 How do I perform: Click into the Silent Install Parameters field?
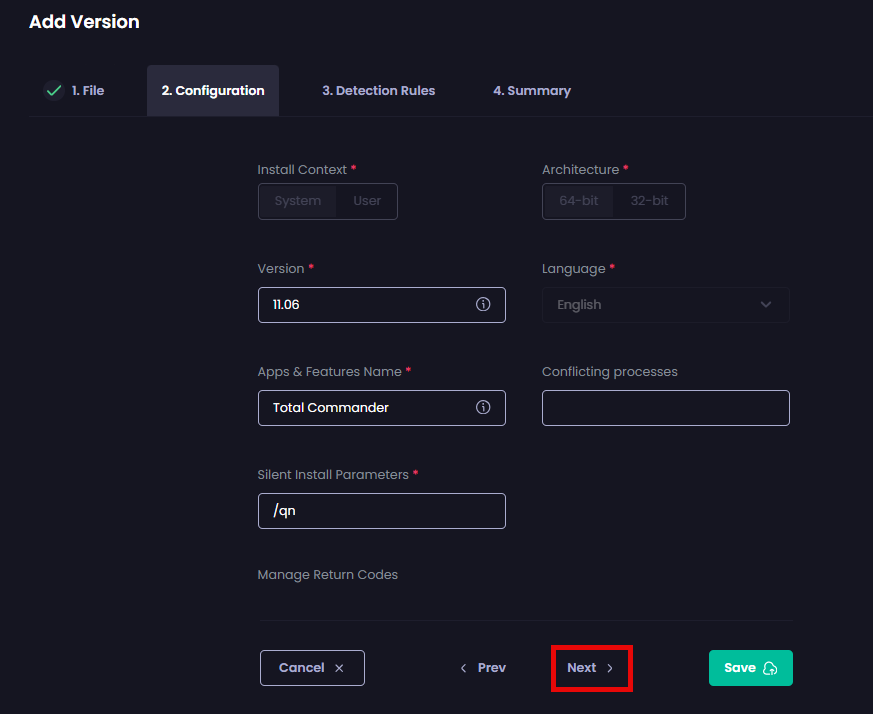point(381,511)
